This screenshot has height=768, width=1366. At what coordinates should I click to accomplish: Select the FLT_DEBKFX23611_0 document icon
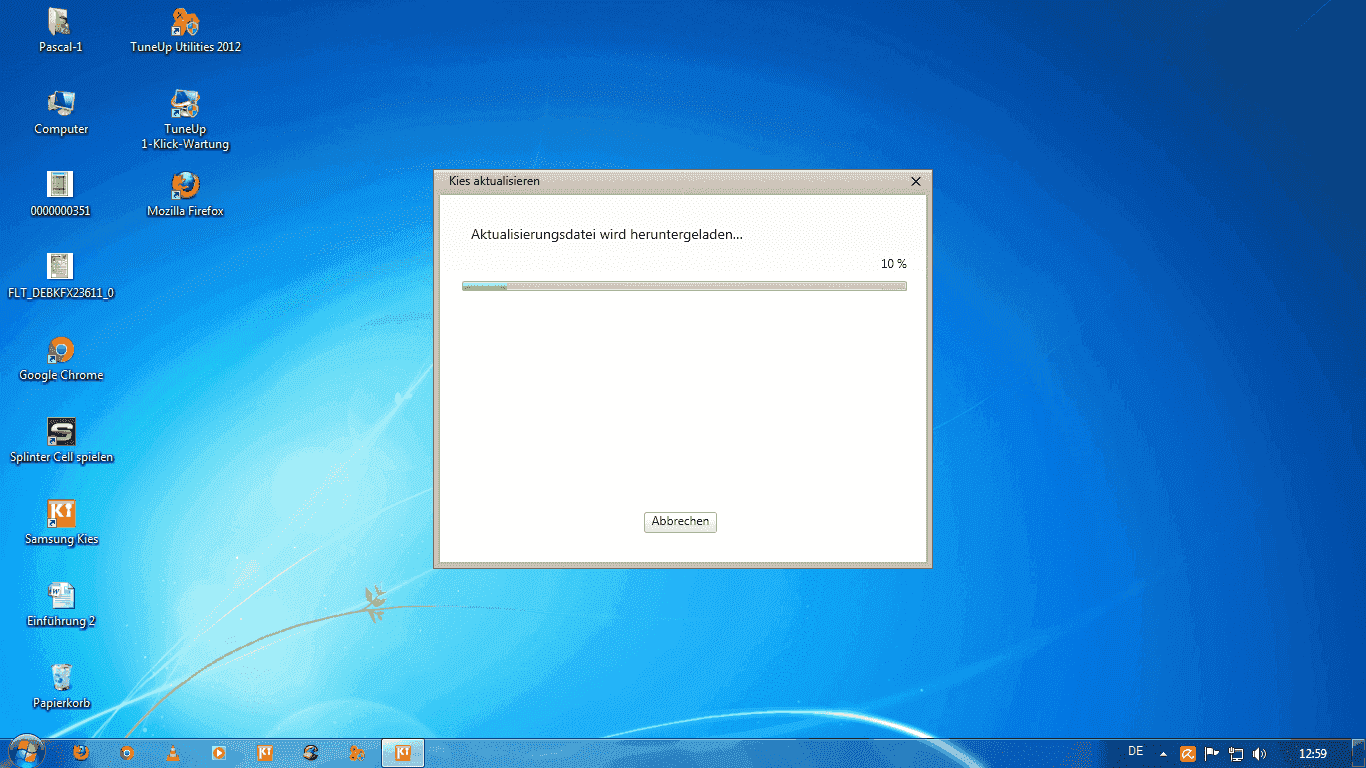(60, 276)
